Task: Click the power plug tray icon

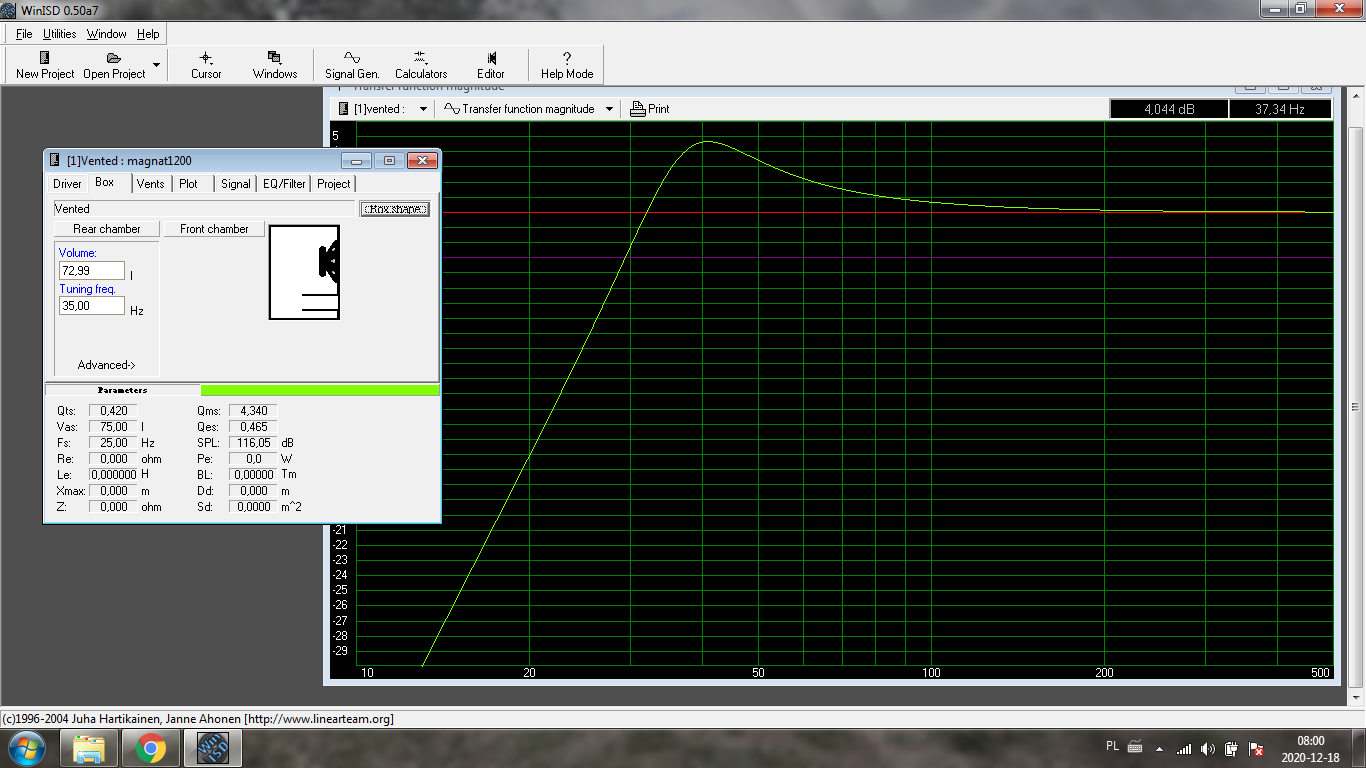Action: coord(1232,748)
